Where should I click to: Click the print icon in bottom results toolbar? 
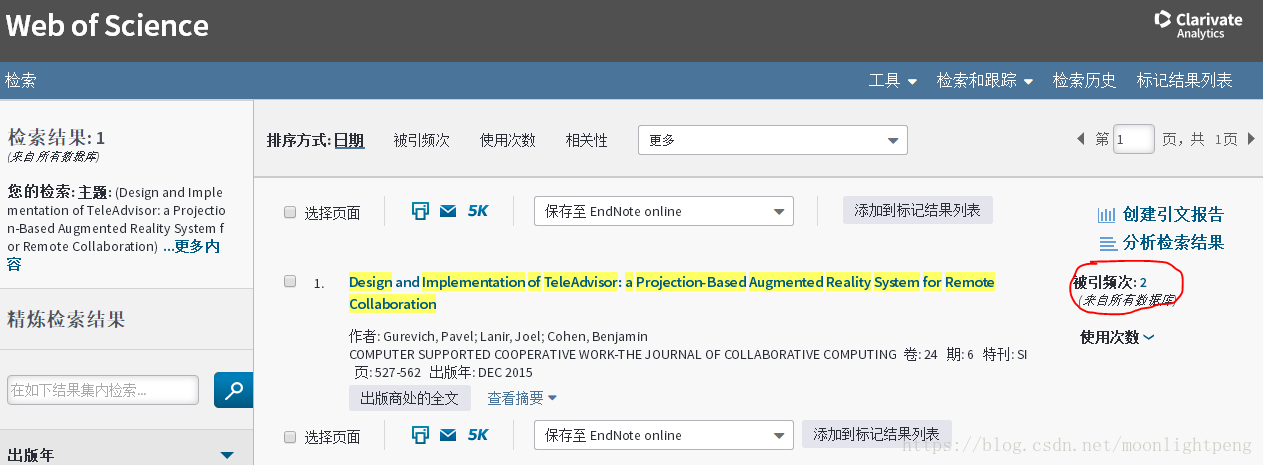[420, 435]
